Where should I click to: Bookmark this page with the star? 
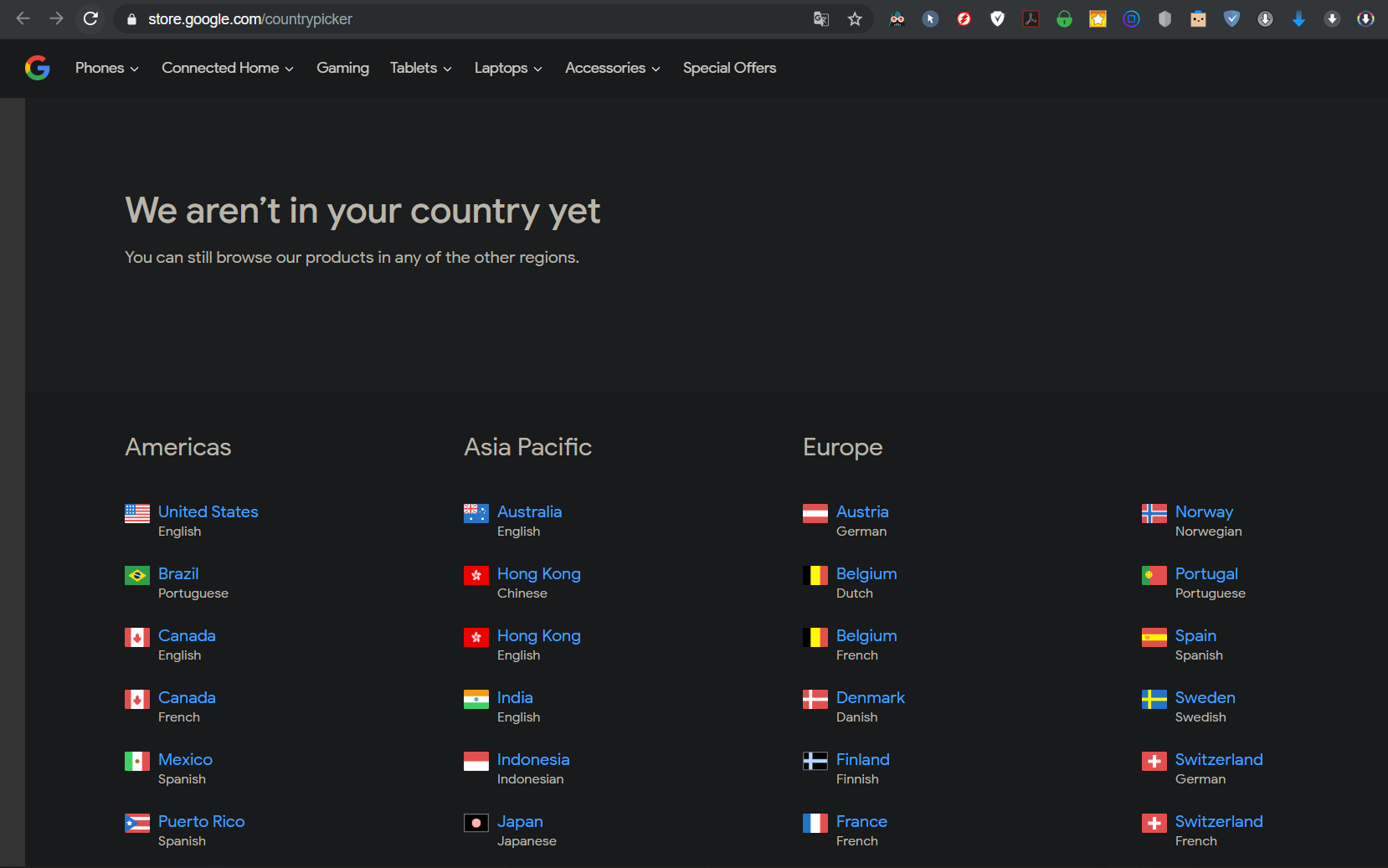[855, 19]
